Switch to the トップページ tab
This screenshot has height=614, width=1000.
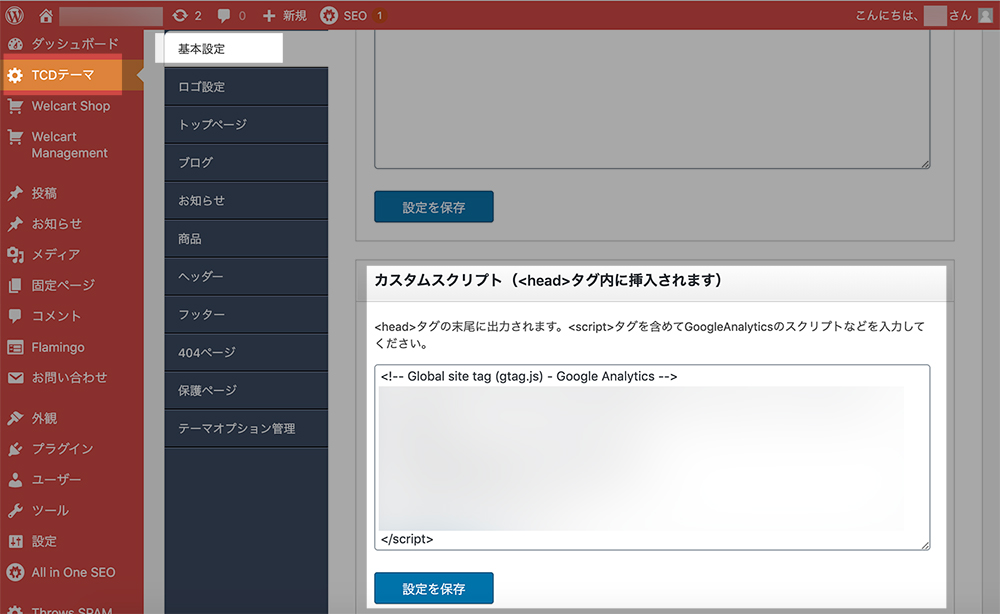coord(246,124)
